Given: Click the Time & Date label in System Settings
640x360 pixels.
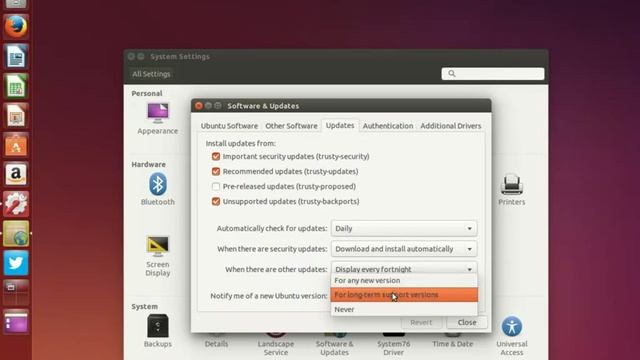Looking at the screenshot, I should click(x=452, y=344).
